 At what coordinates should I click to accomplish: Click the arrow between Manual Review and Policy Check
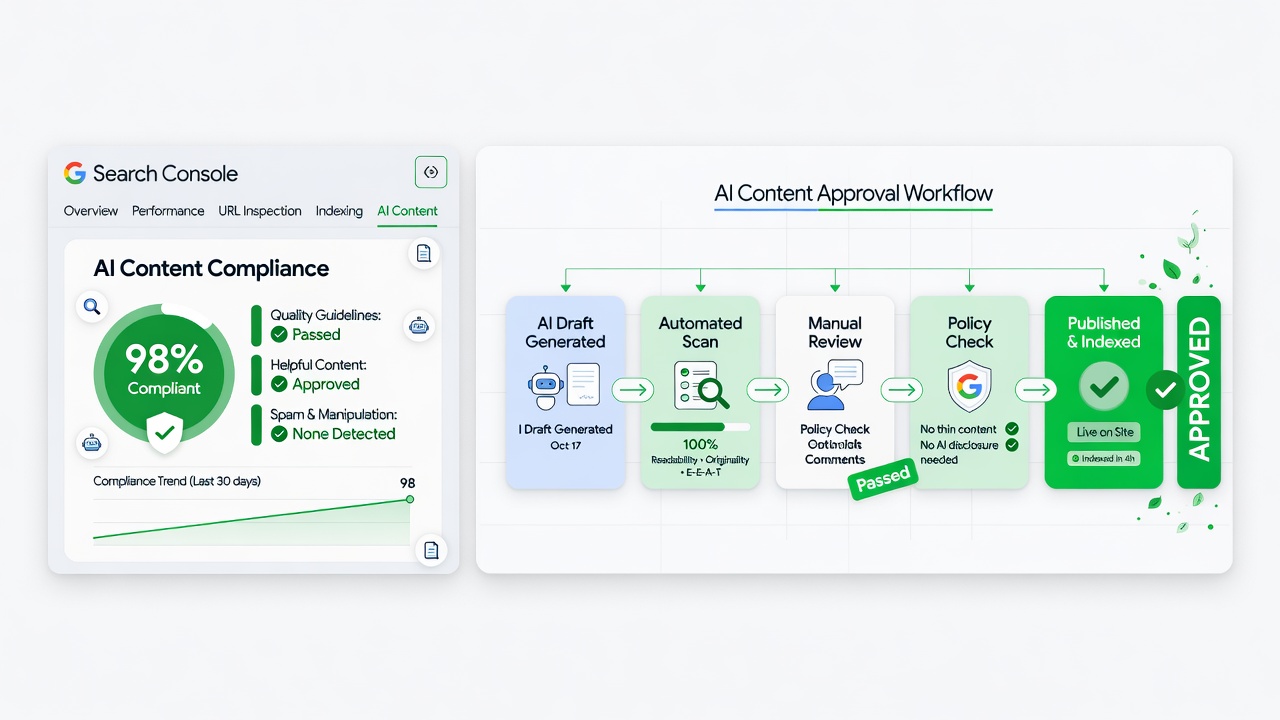pos(902,389)
